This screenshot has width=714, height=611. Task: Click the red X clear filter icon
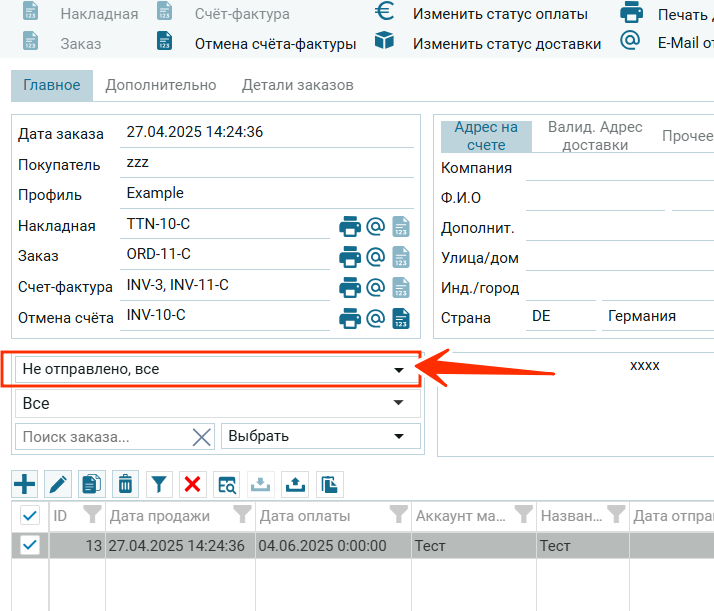click(193, 485)
